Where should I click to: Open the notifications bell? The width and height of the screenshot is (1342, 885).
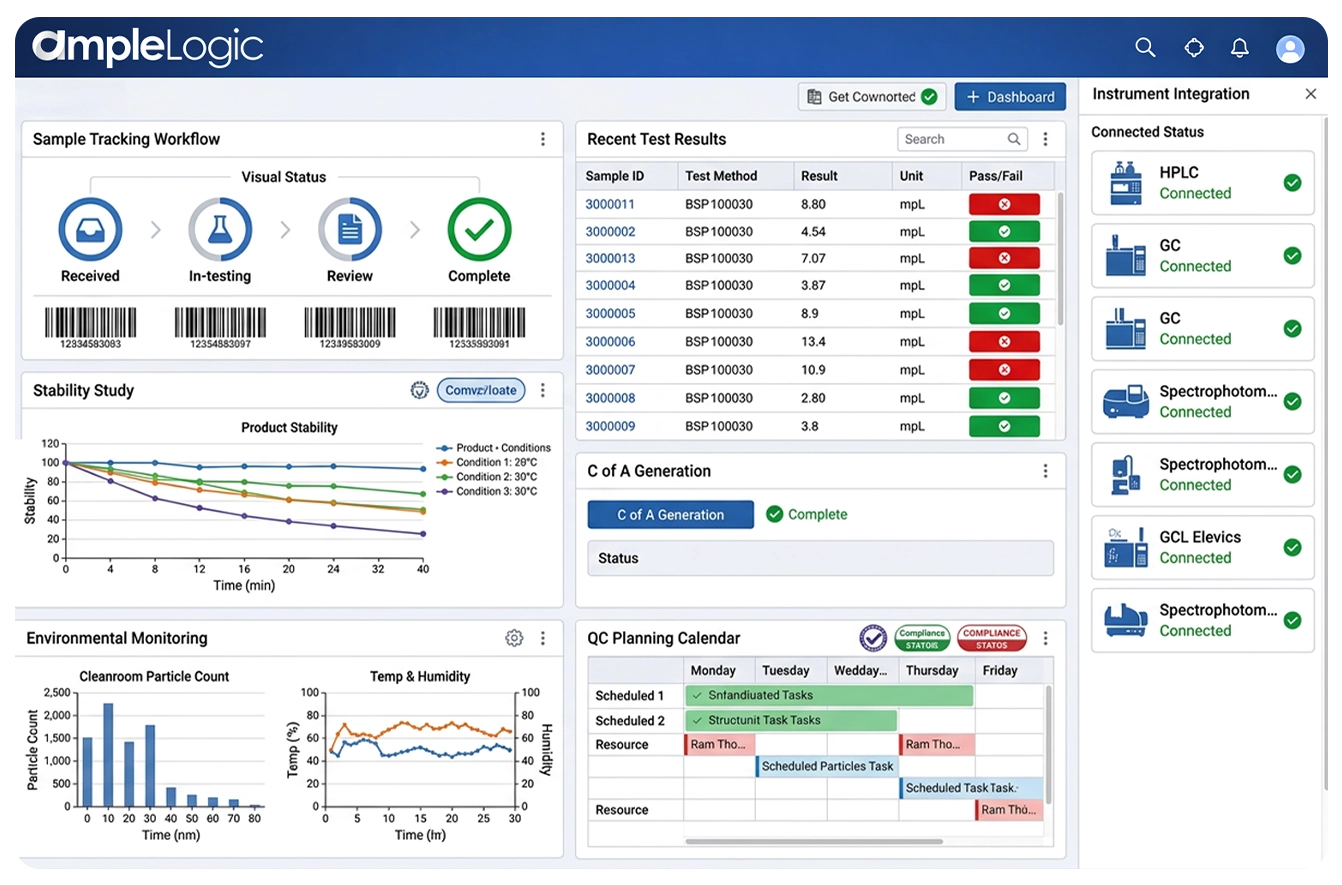[x=1240, y=47]
